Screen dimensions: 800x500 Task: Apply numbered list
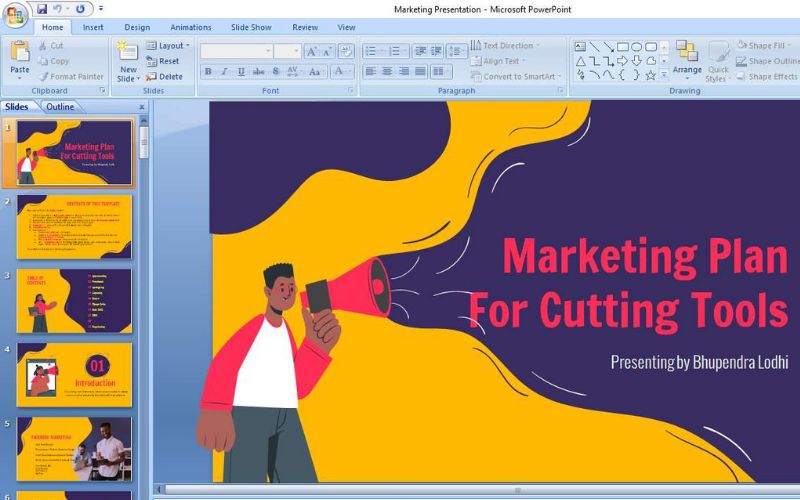point(397,51)
